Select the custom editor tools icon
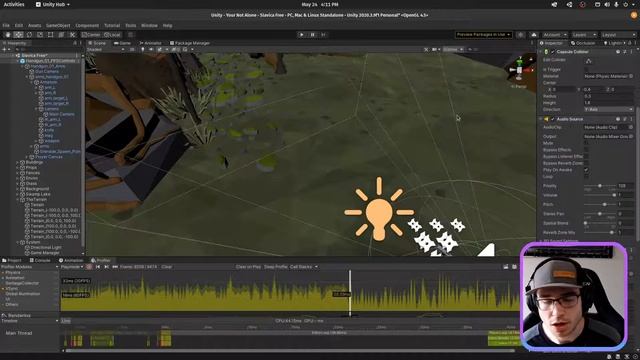This screenshot has height=360, width=640. coord(72,35)
